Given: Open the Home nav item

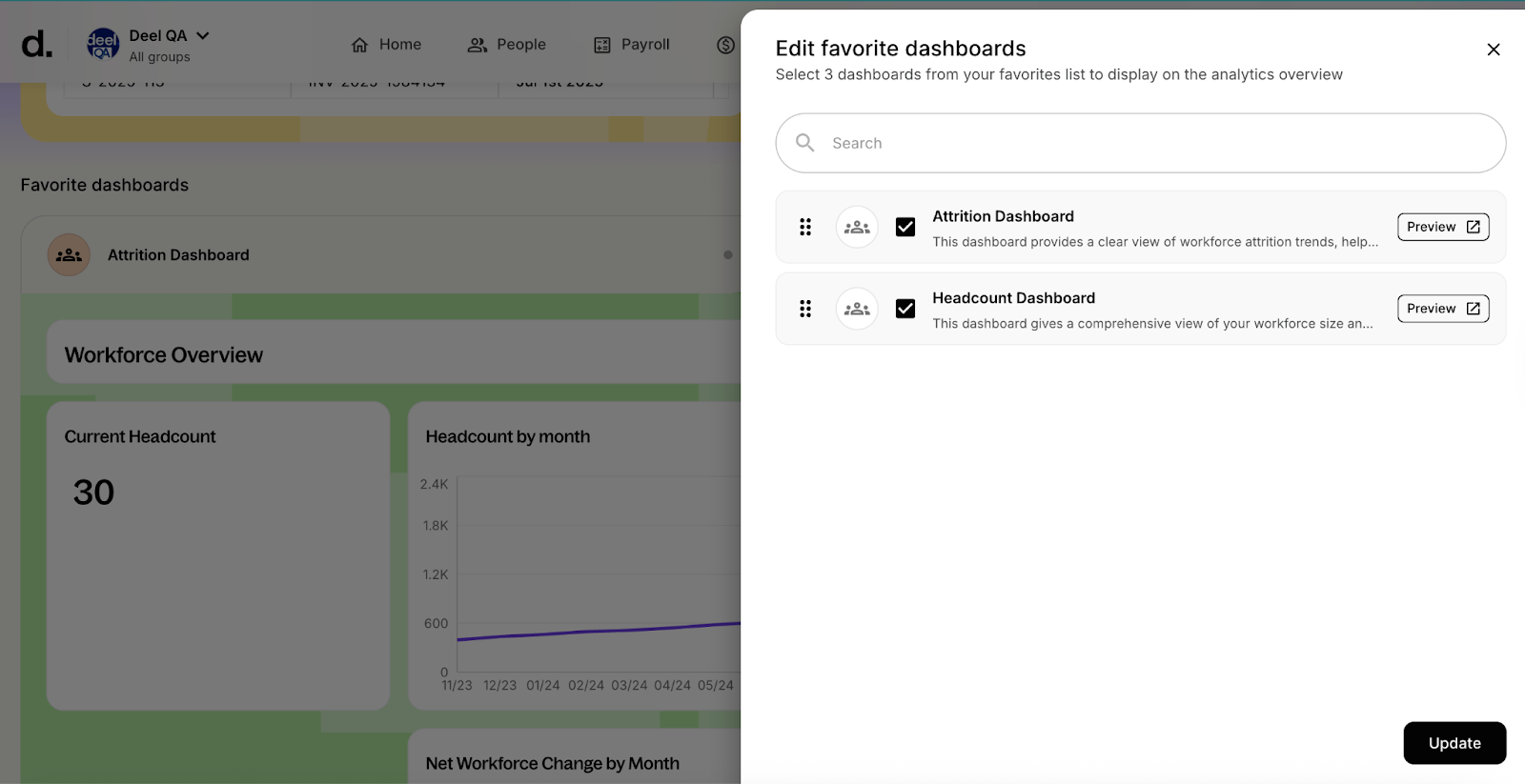Looking at the screenshot, I should click(x=386, y=45).
